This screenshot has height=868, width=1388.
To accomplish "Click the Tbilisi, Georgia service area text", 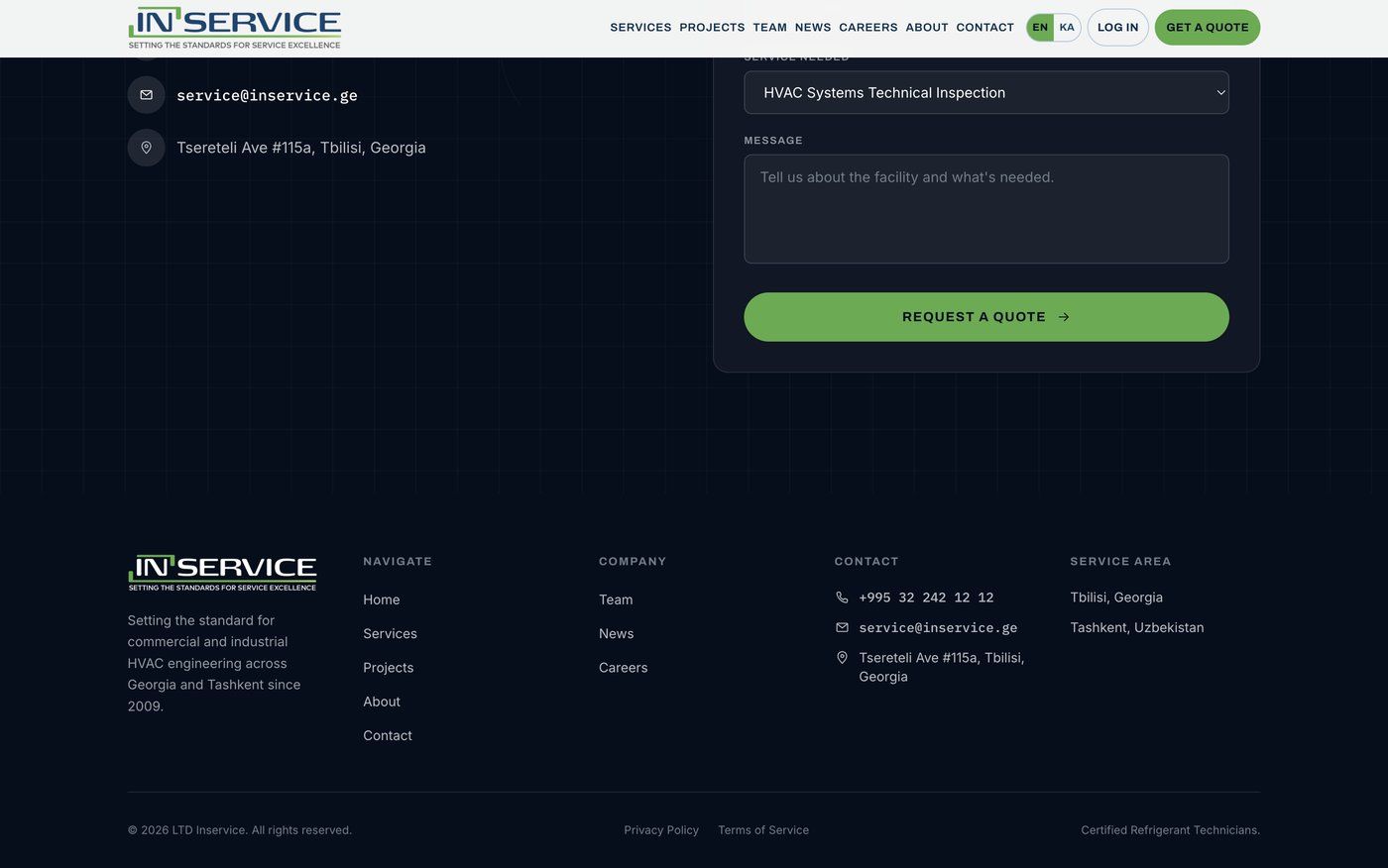I will [x=1116, y=597].
